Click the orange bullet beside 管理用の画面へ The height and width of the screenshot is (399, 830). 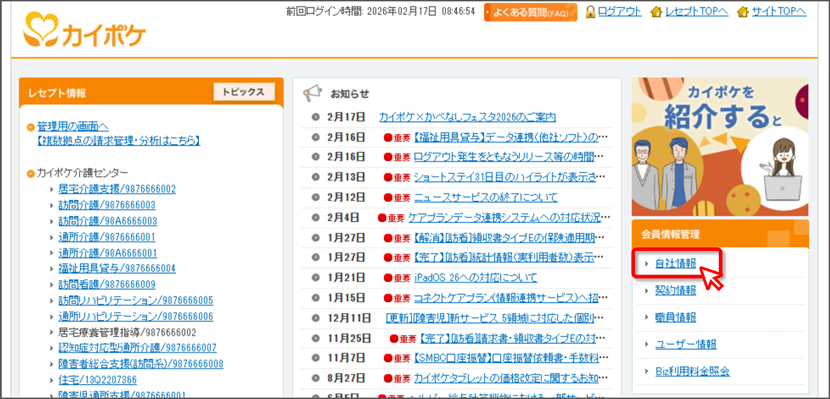pos(31,127)
